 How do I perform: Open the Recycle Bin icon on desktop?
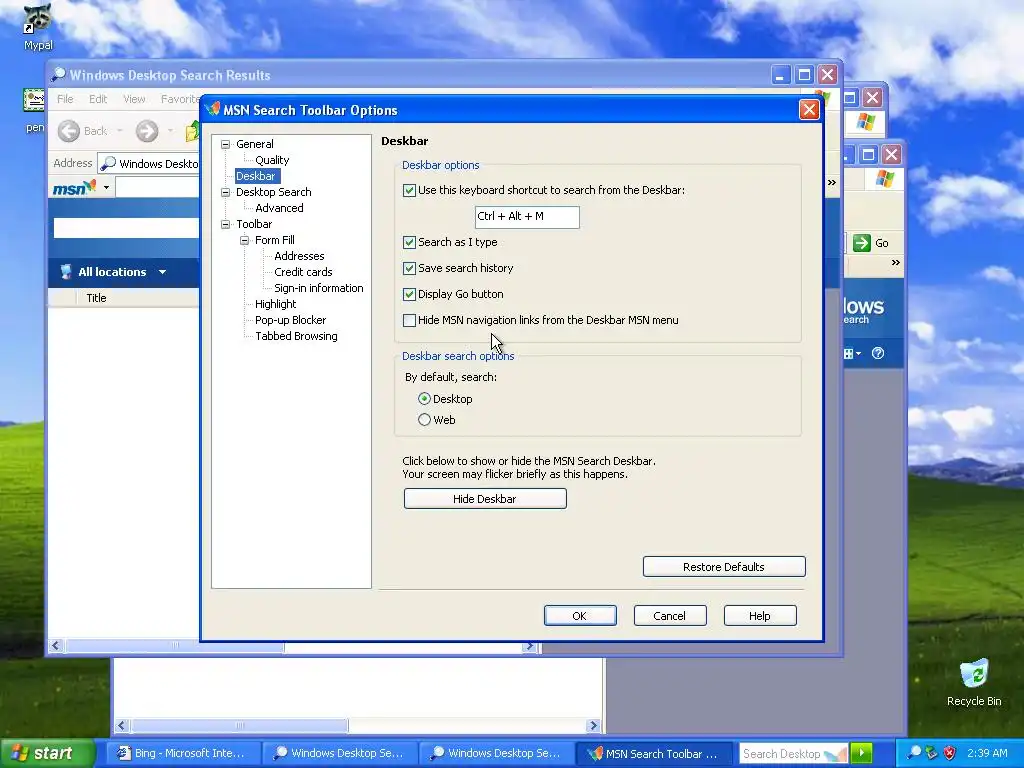[974, 674]
